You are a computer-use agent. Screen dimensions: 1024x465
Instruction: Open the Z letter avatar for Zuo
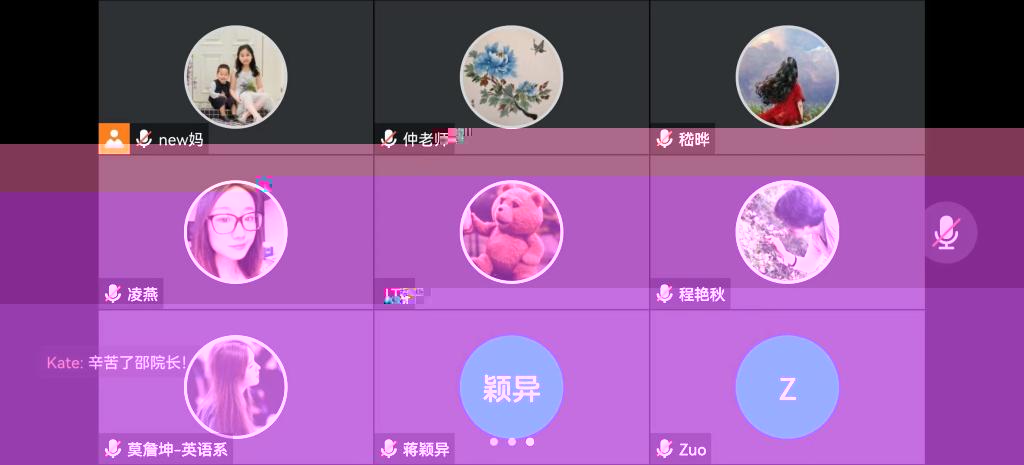[x=787, y=387]
